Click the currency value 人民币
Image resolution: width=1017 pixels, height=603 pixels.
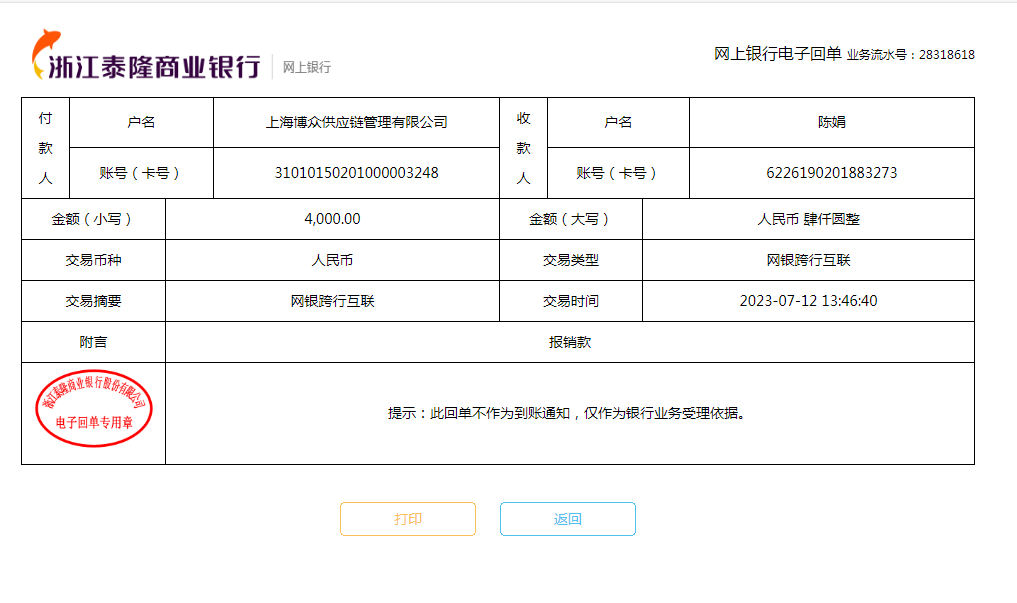pyautogui.click(x=332, y=260)
